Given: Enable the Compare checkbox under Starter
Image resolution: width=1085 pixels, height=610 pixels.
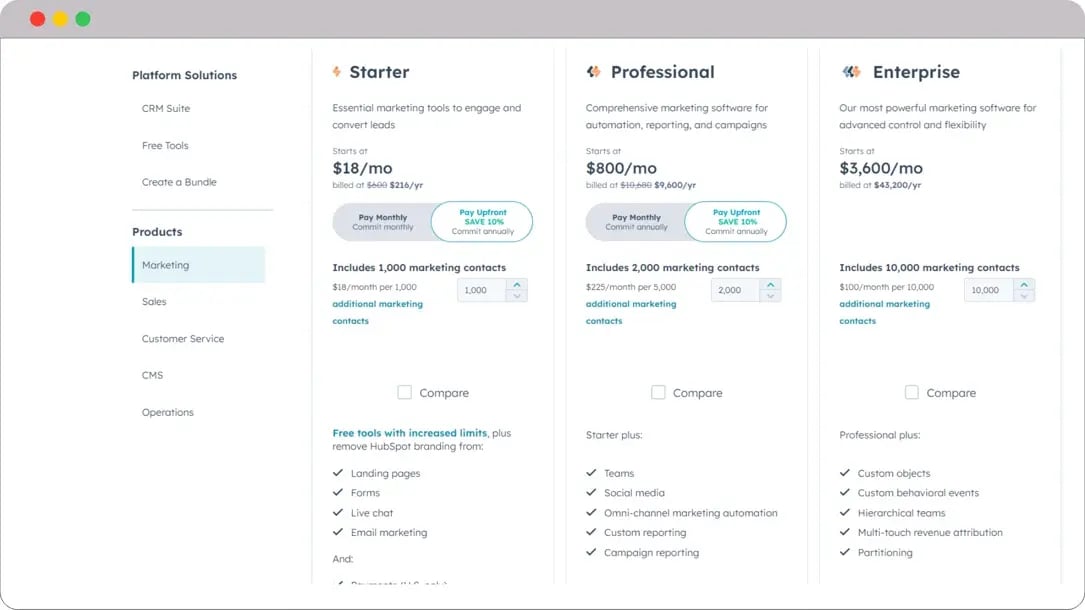Looking at the screenshot, I should click(405, 392).
